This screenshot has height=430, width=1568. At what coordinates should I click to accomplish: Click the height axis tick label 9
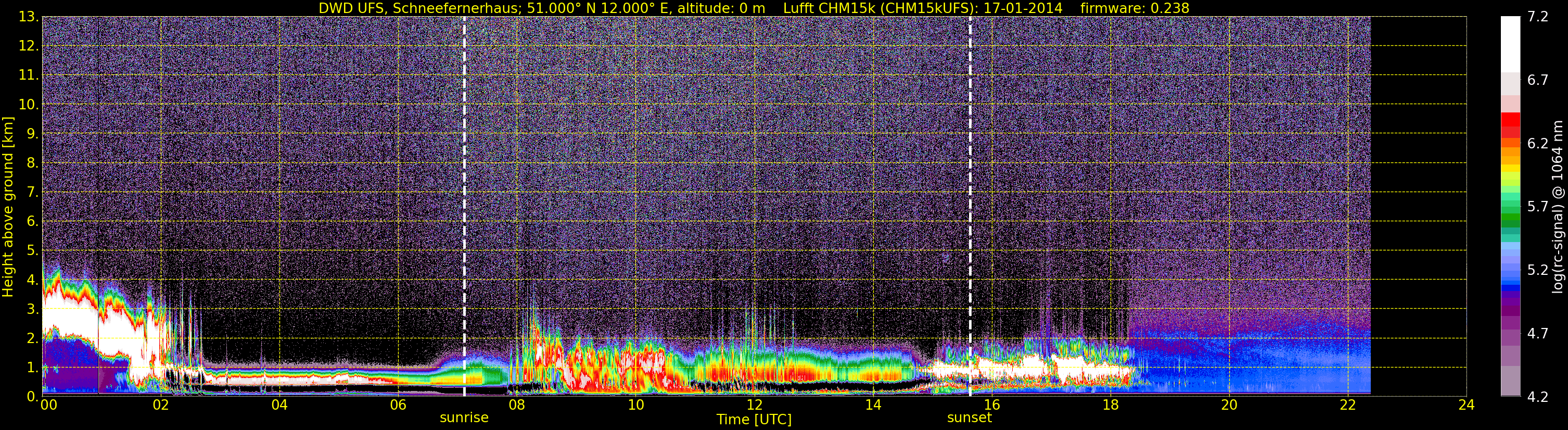coord(32,134)
